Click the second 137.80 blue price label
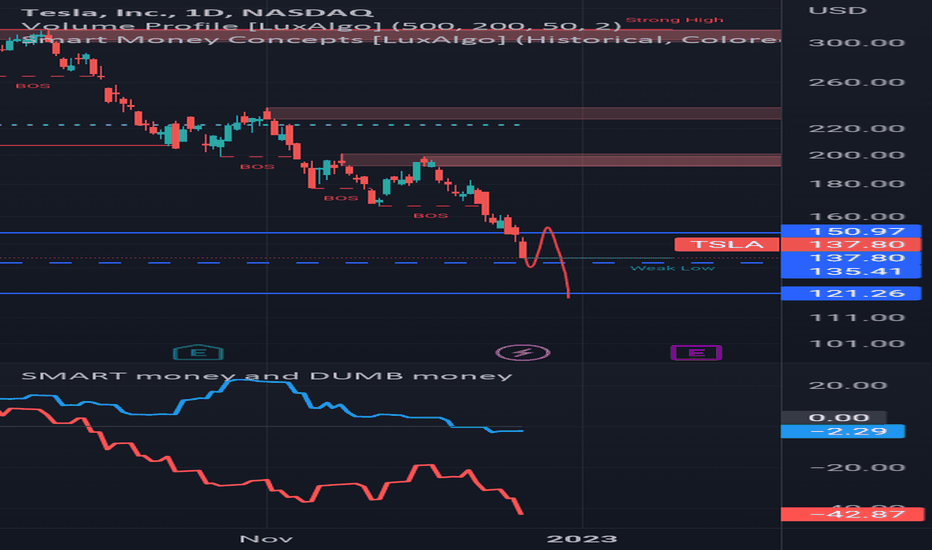 click(851, 258)
